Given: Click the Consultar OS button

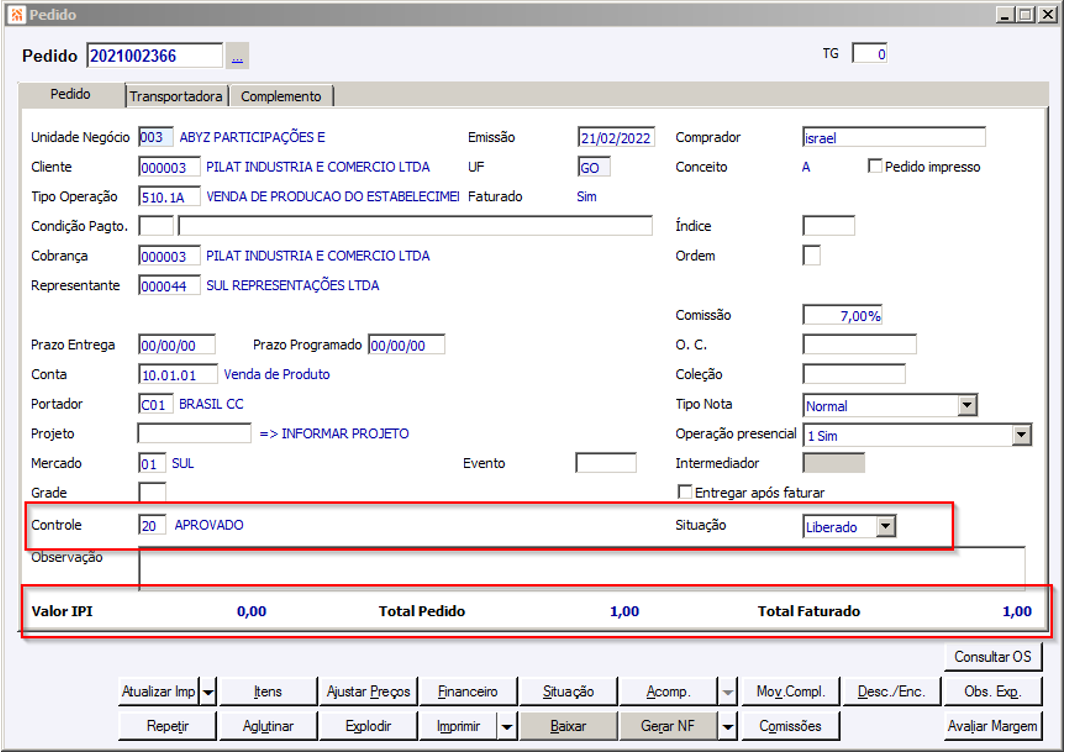Looking at the screenshot, I should click(992, 657).
